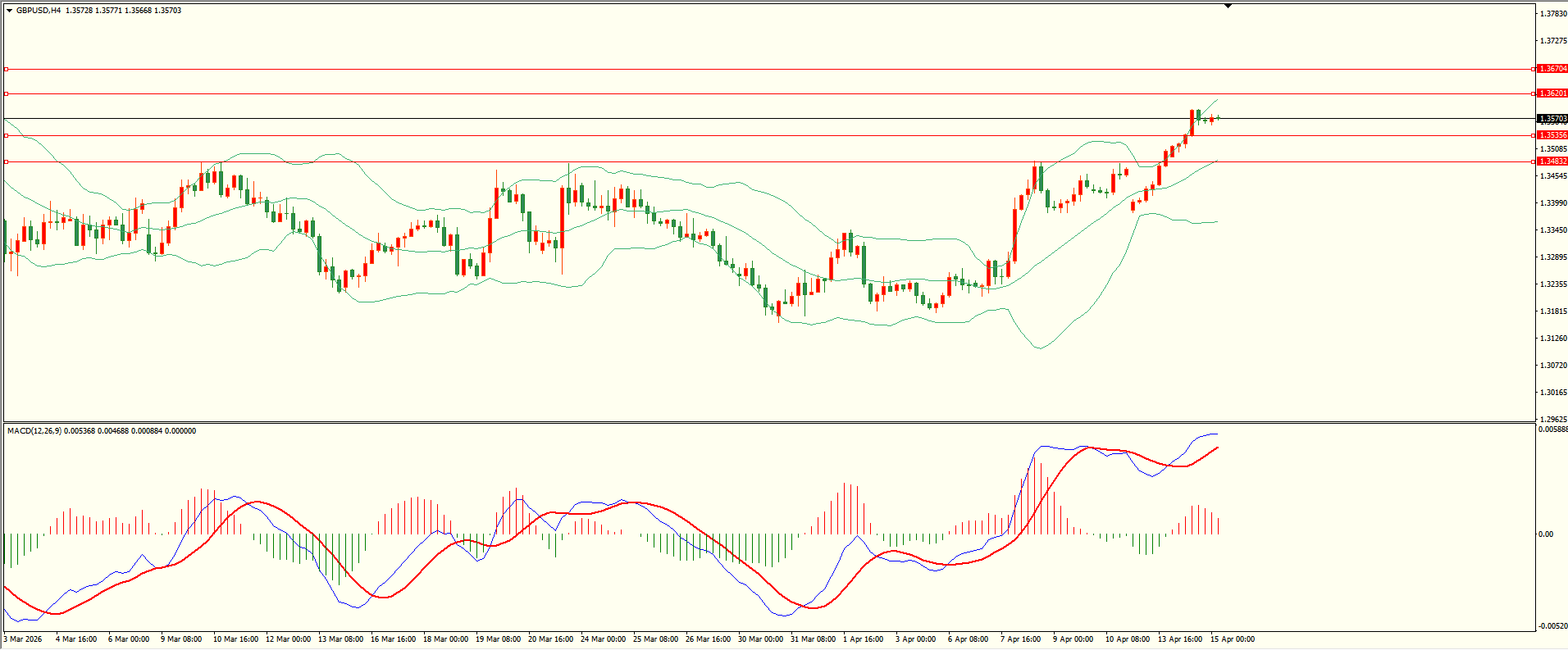Select the red 1.36201 price label
Image resolution: width=1568 pixels, height=650 pixels.
pyautogui.click(x=1552, y=93)
